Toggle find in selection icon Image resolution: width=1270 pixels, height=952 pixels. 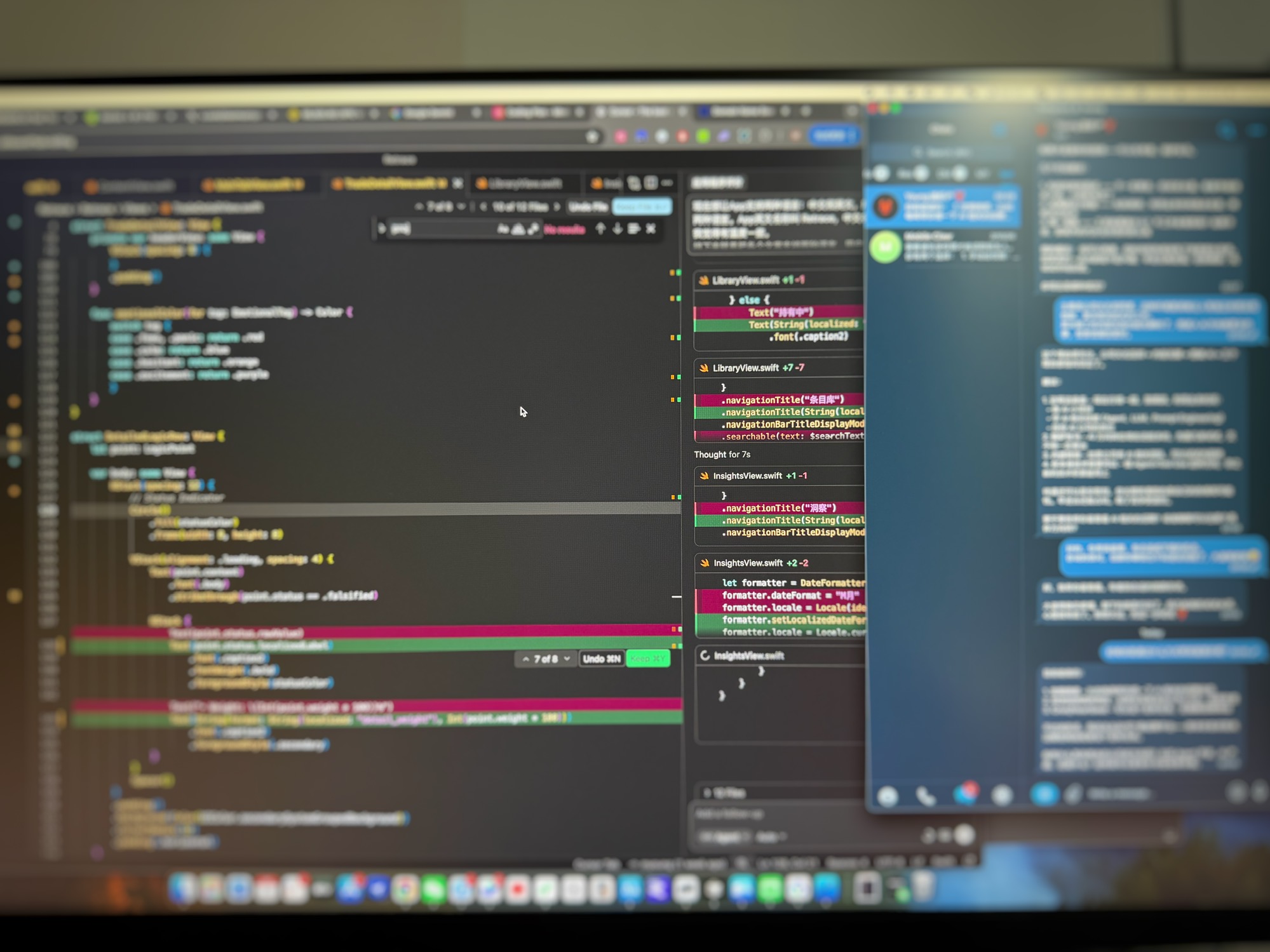tap(633, 229)
